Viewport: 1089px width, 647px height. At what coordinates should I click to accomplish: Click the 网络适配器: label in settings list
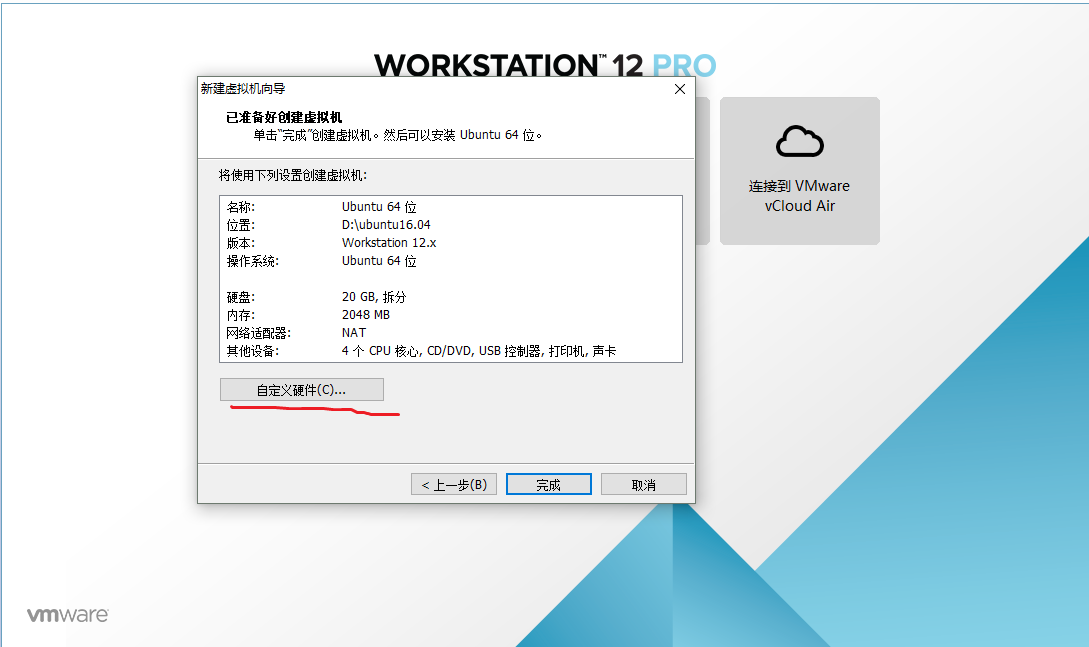258,333
